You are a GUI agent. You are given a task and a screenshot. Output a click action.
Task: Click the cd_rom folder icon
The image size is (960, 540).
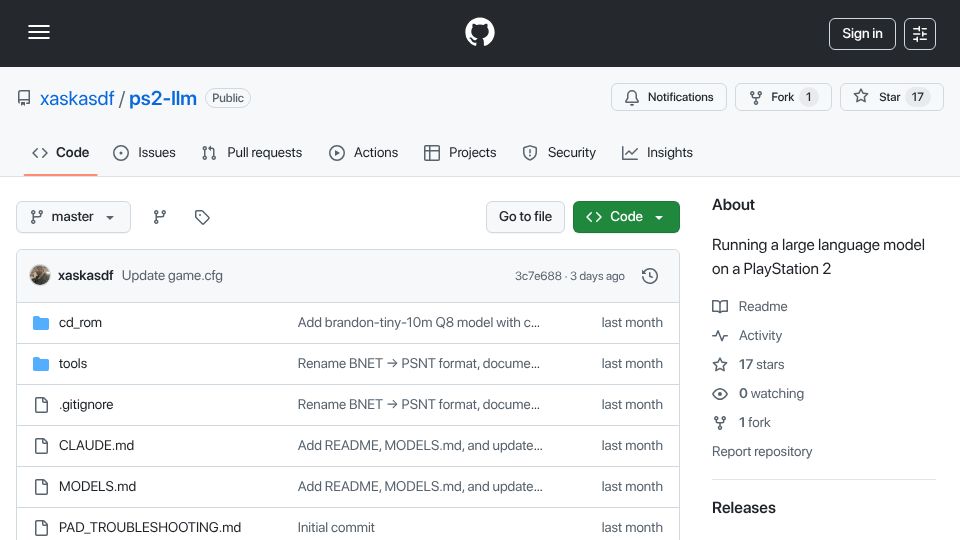(x=41, y=323)
